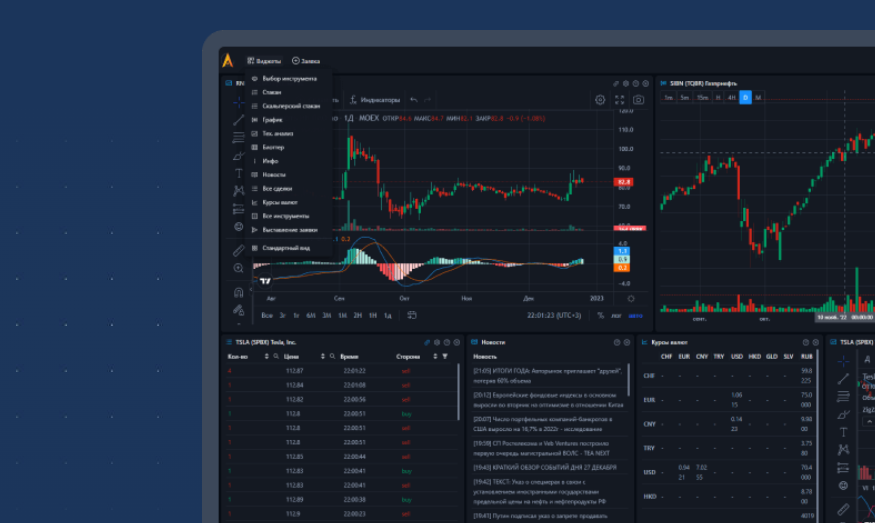Open the 19:43 КРАТКИЙ ОБЗОР СОБЫТИЙ news item
875x523 pixels.
pyautogui.click(x=545, y=468)
